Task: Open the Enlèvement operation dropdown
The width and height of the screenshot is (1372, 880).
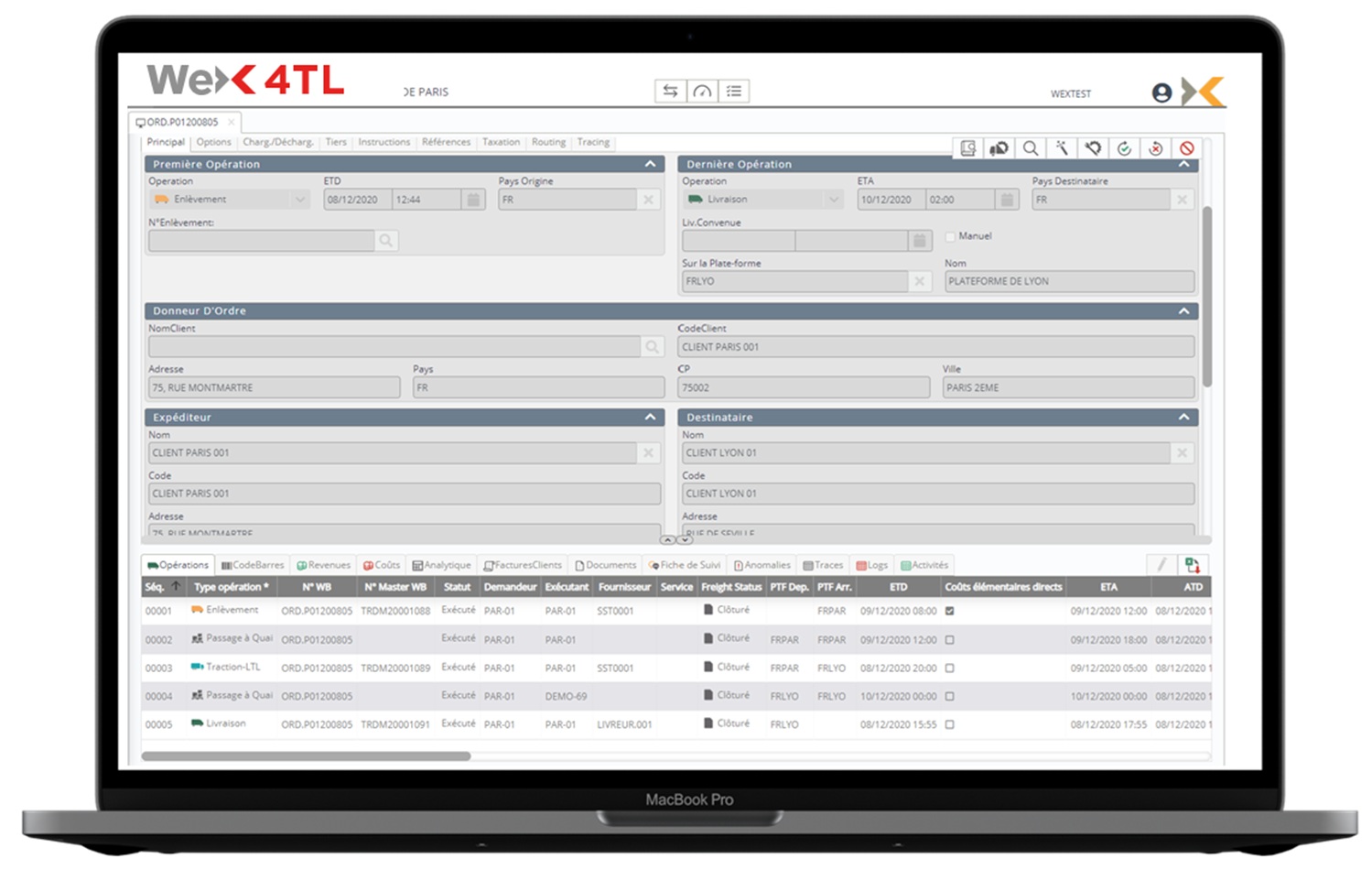Action: pyautogui.click(x=299, y=200)
